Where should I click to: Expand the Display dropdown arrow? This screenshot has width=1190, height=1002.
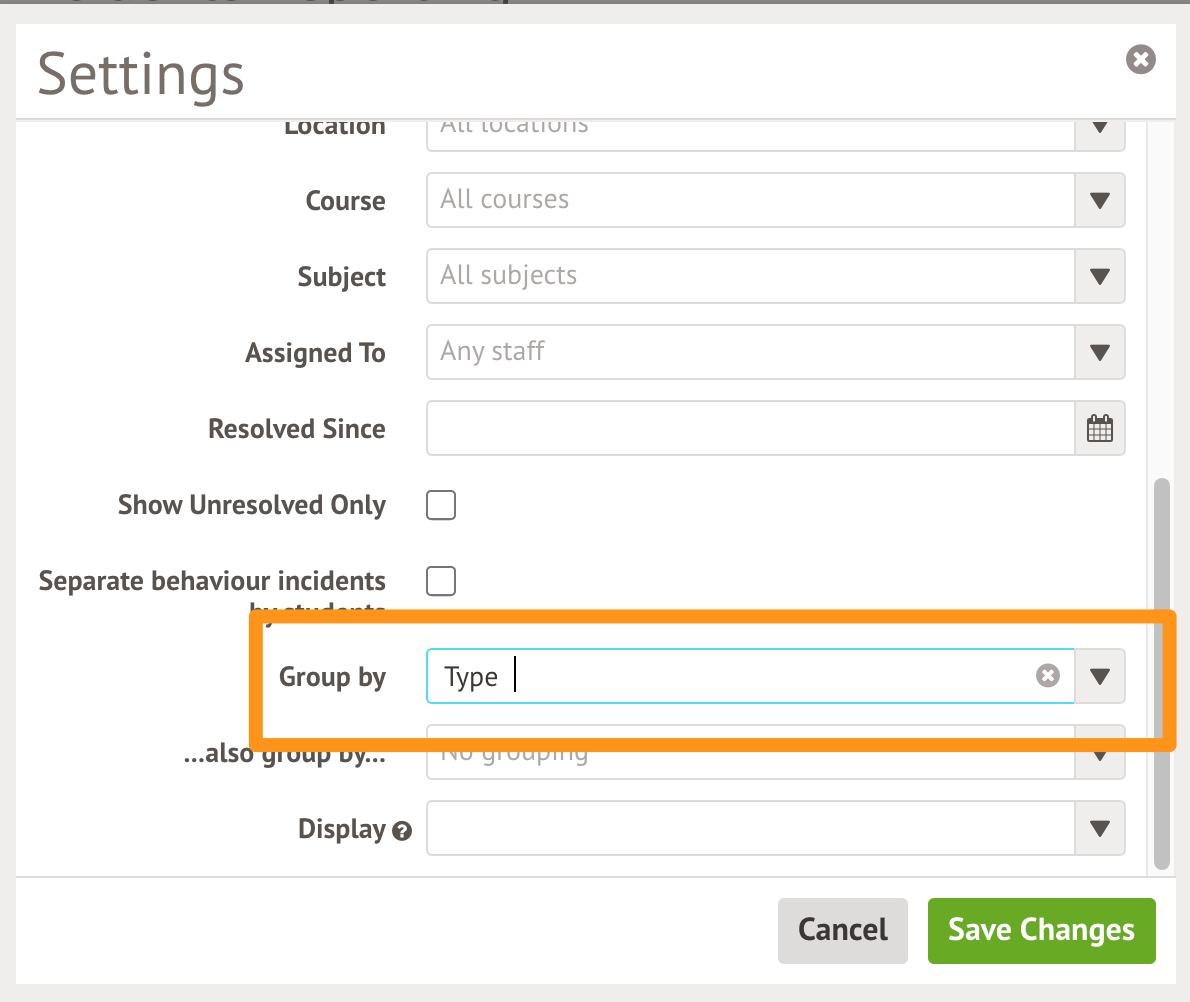(1100, 829)
